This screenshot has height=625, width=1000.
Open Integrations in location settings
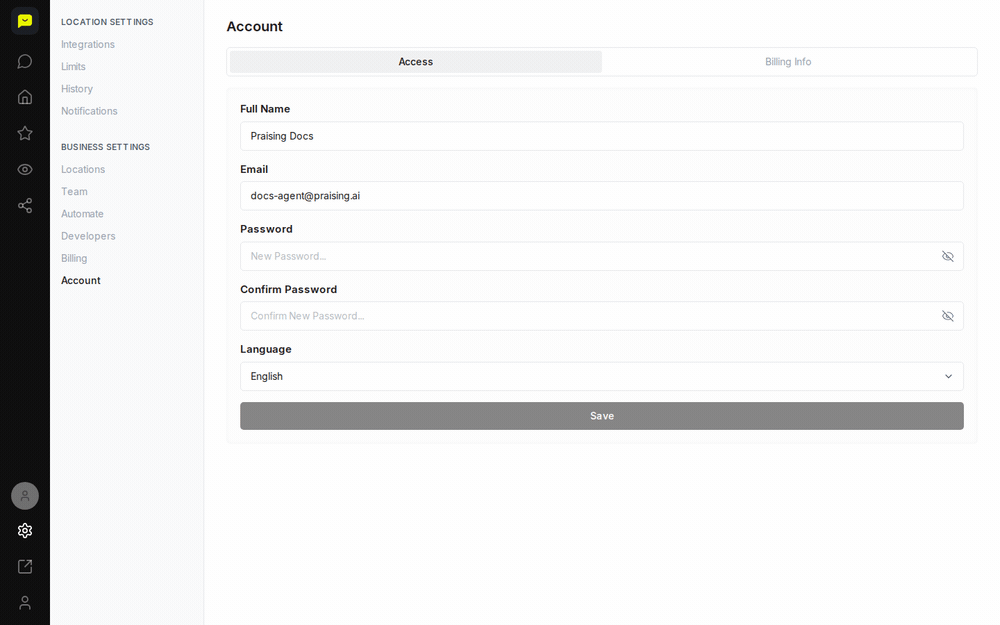point(88,44)
